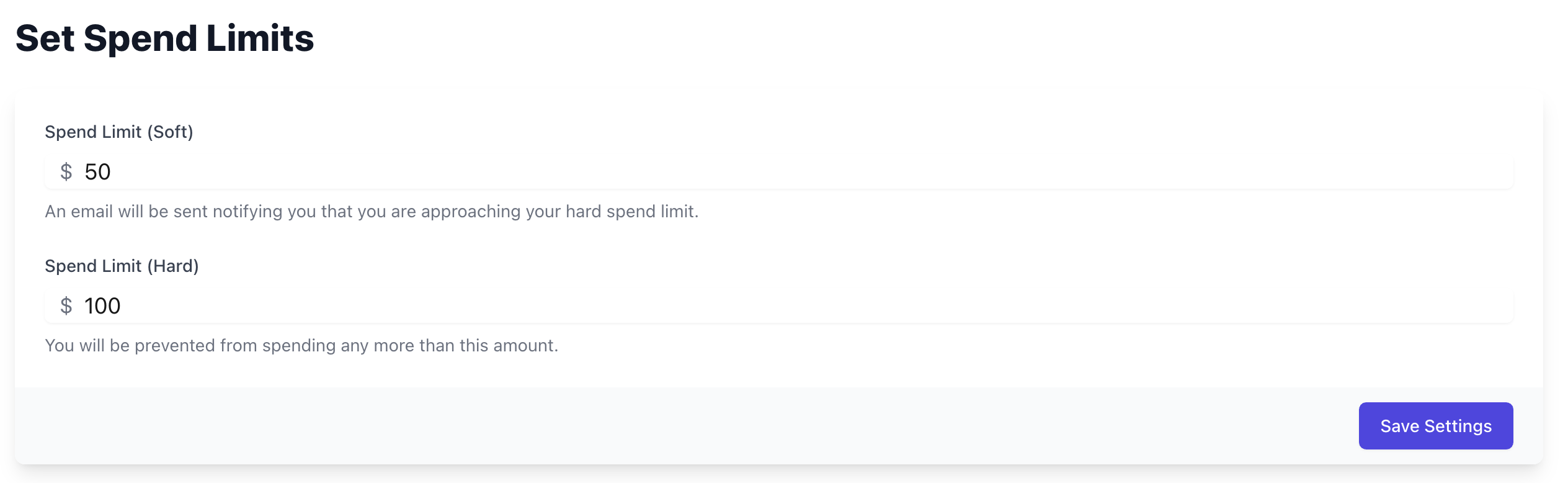This screenshot has width=1568, height=483.
Task: Select the "Spend Limit (Soft)" label
Action: (118, 132)
